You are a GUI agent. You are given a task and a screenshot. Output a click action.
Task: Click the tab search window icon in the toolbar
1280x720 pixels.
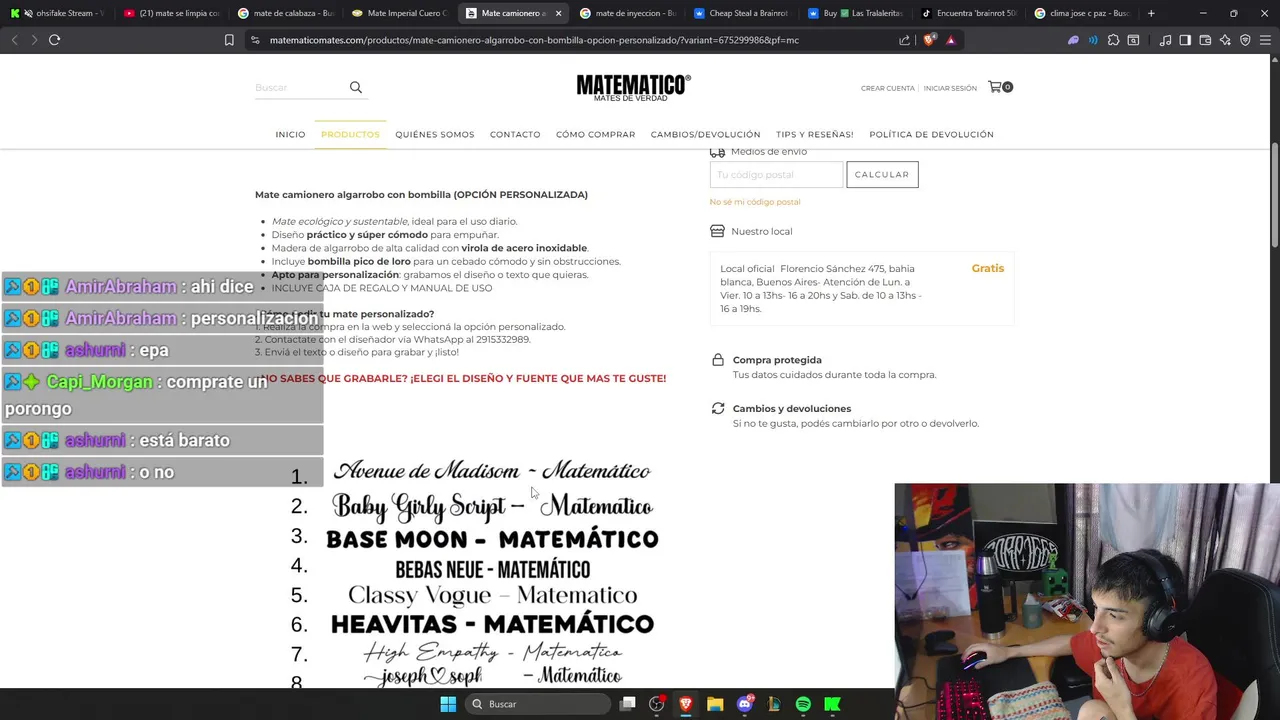pyautogui.click(x=1133, y=40)
